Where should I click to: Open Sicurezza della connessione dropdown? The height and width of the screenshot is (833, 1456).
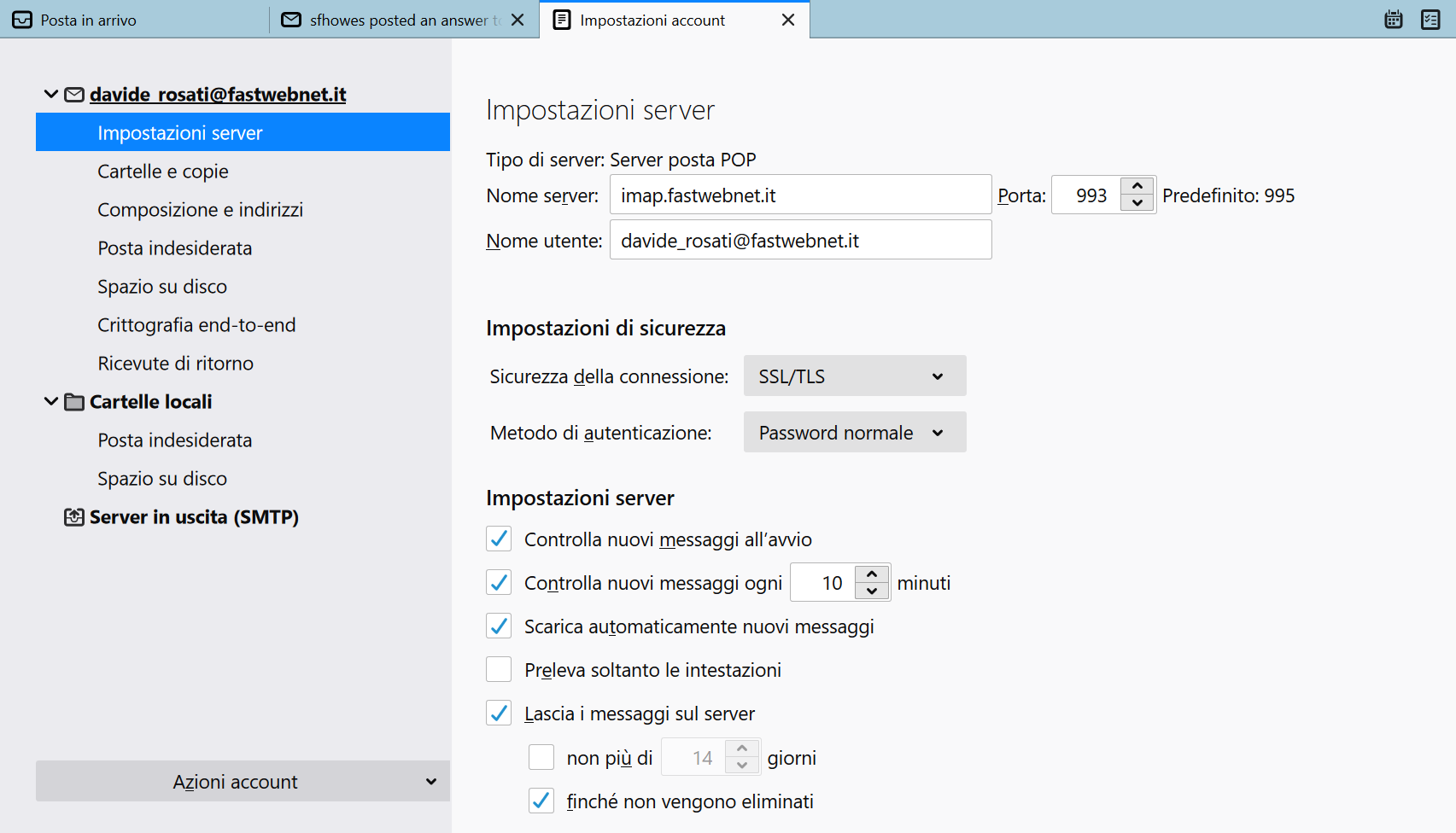854,376
